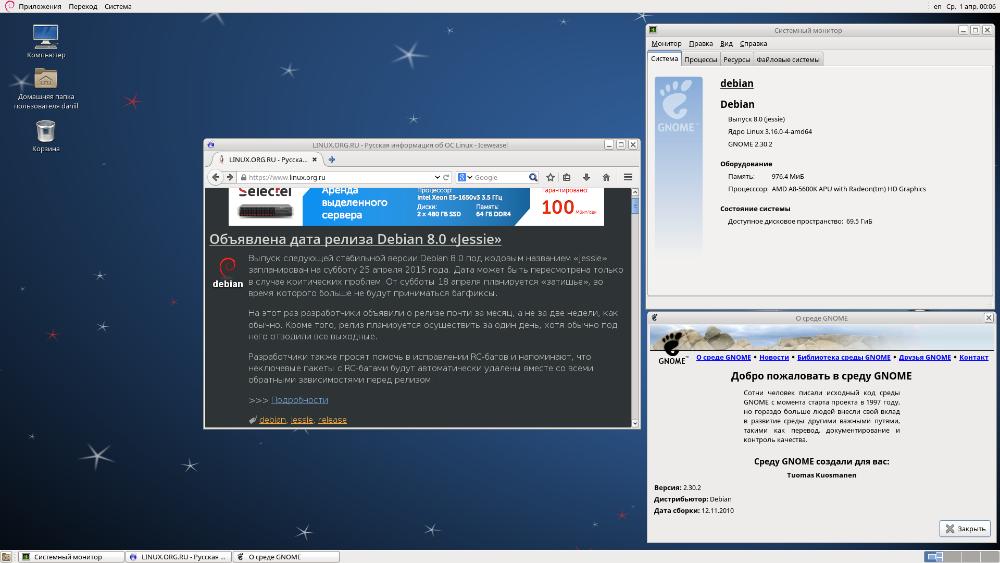Select the first workspace in switcher
This screenshot has width=1000, height=563.
click(x=934, y=557)
